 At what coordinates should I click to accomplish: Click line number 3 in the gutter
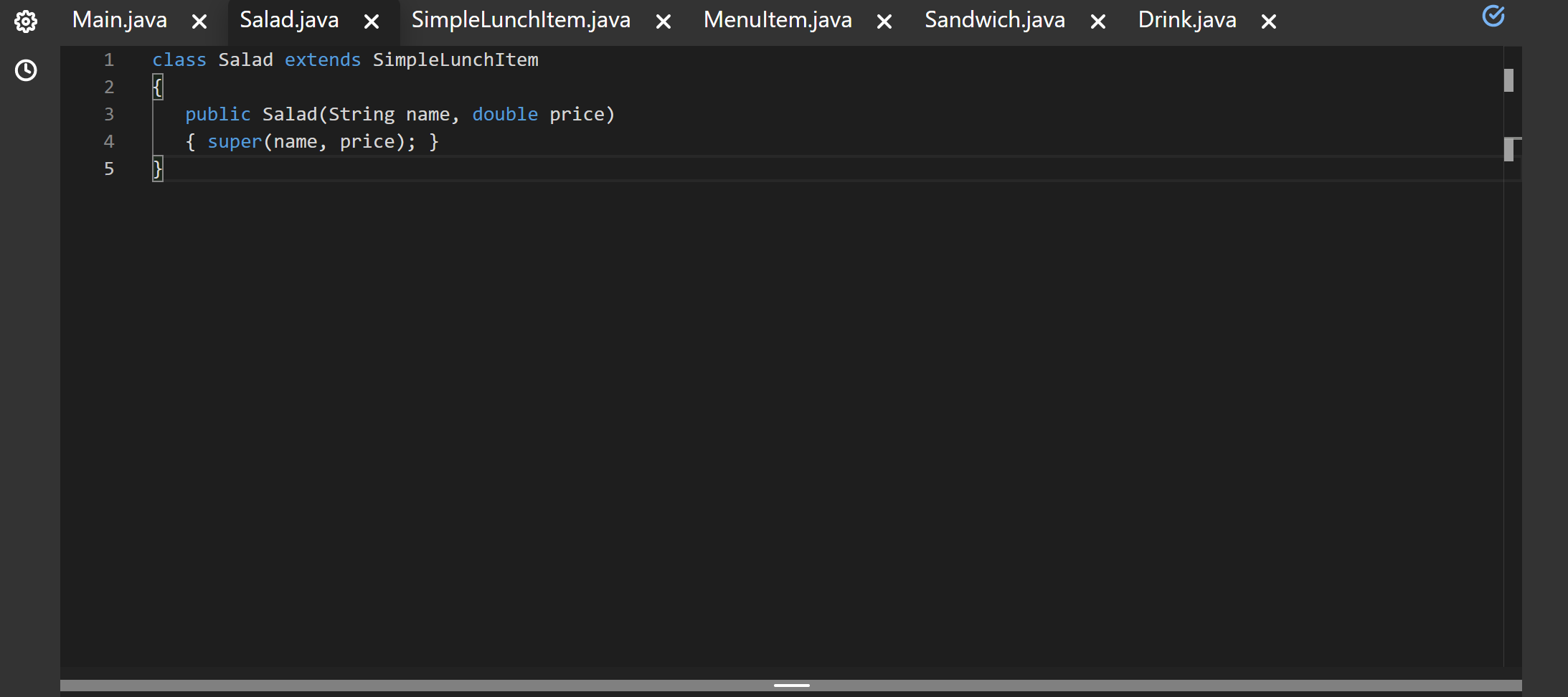tap(109, 114)
